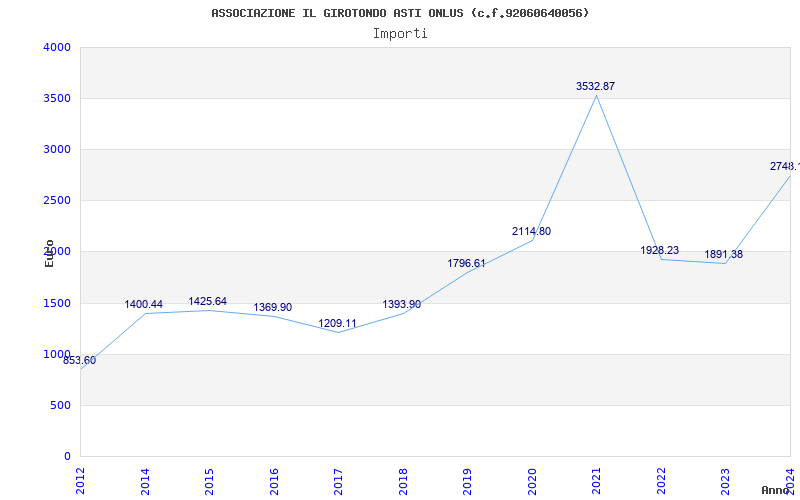Click the 2018 x-axis year label
Image resolution: width=800 pixels, height=500 pixels.
[x=403, y=481]
